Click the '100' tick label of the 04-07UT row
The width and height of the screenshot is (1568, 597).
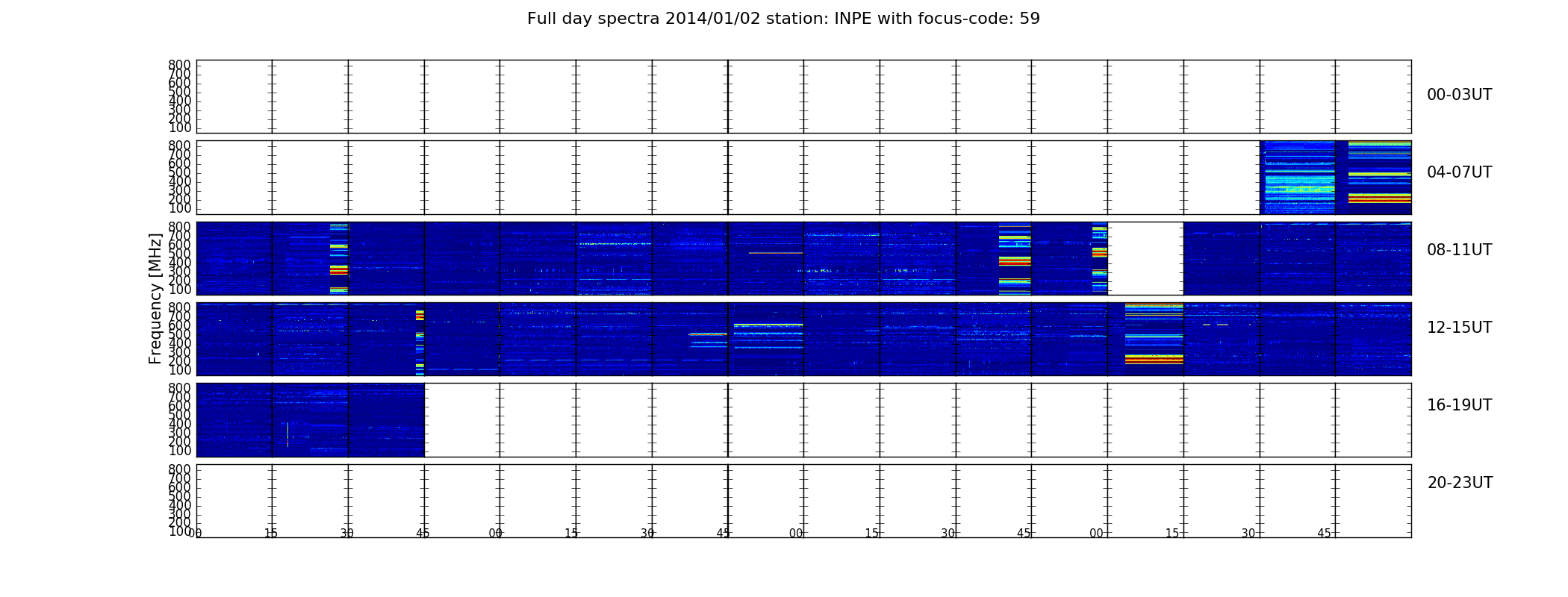pyautogui.click(x=180, y=208)
